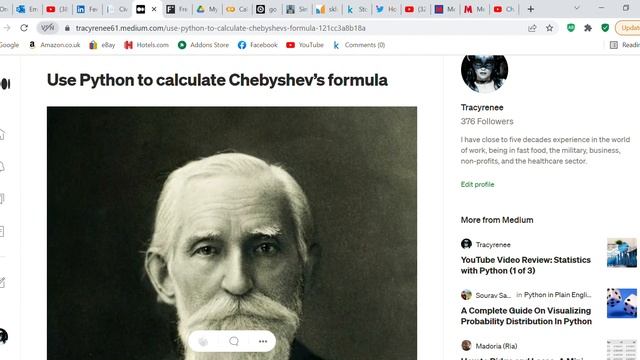Open the Python in Plain Engli.. publication
Viewport: 640px width, 360px height.
click(557, 295)
